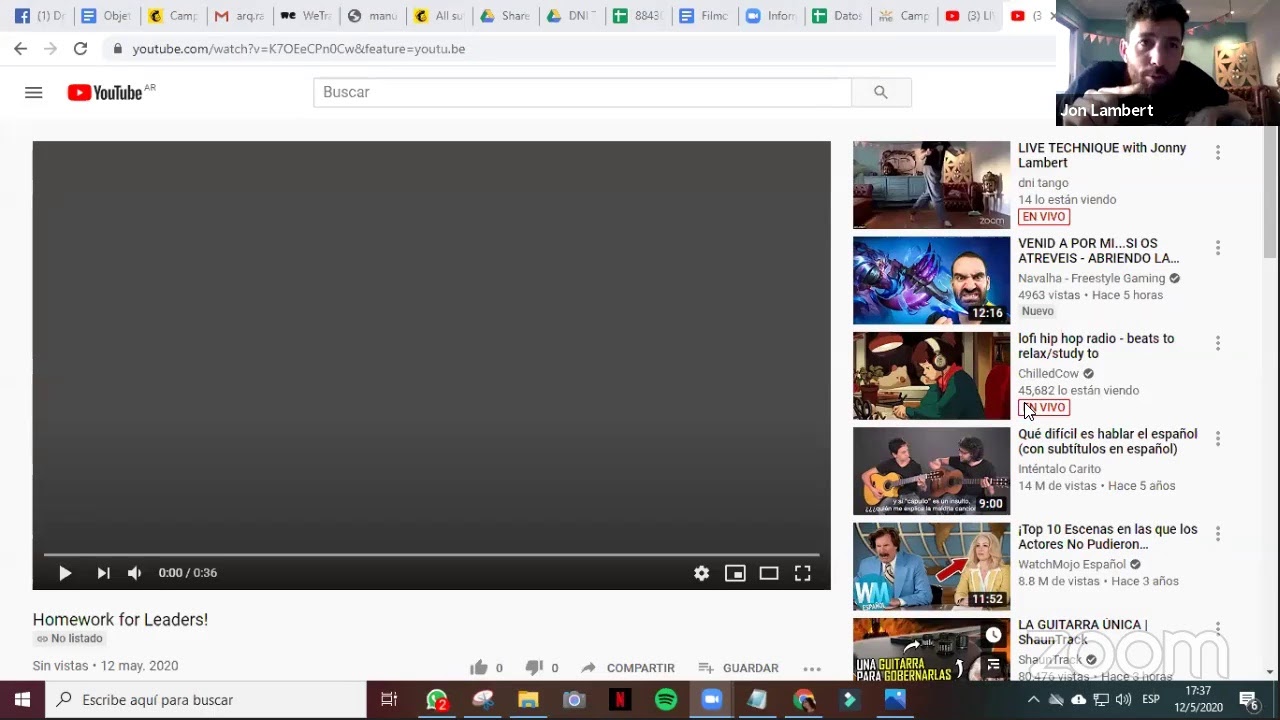Image resolution: width=1280 pixels, height=720 pixels.
Task: Click the browser address bar URL
Action: (298, 49)
